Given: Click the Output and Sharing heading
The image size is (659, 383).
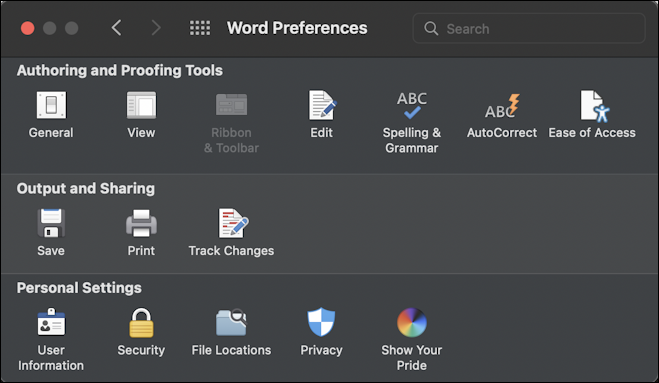Looking at the screenshot, I should coord(86,188).
